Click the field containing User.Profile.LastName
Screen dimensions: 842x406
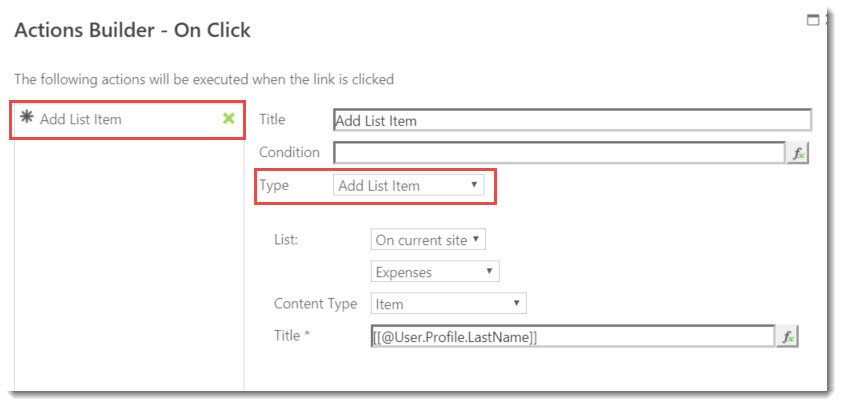pyautogui.click(x=571, y=337)
